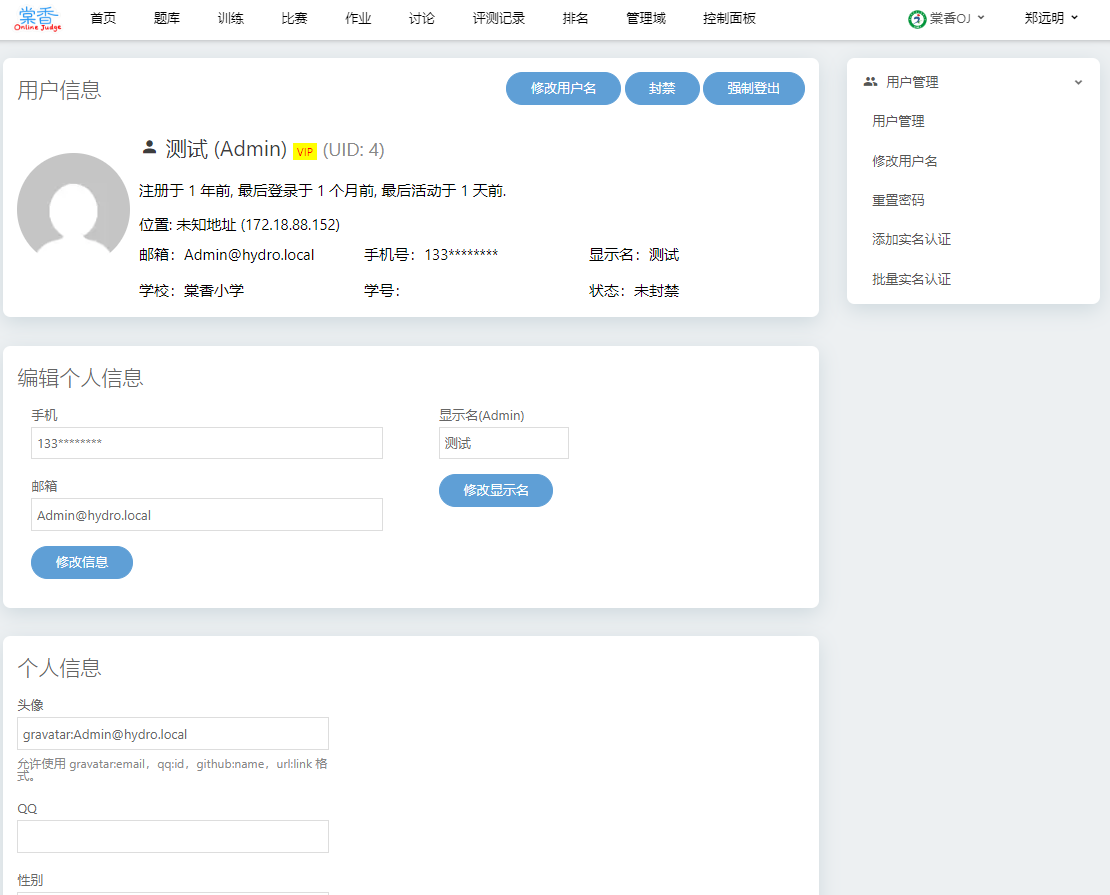1110x895 pixels.
Task: Click the 用户管理 people group icon
Action: (x=870, y=82)
